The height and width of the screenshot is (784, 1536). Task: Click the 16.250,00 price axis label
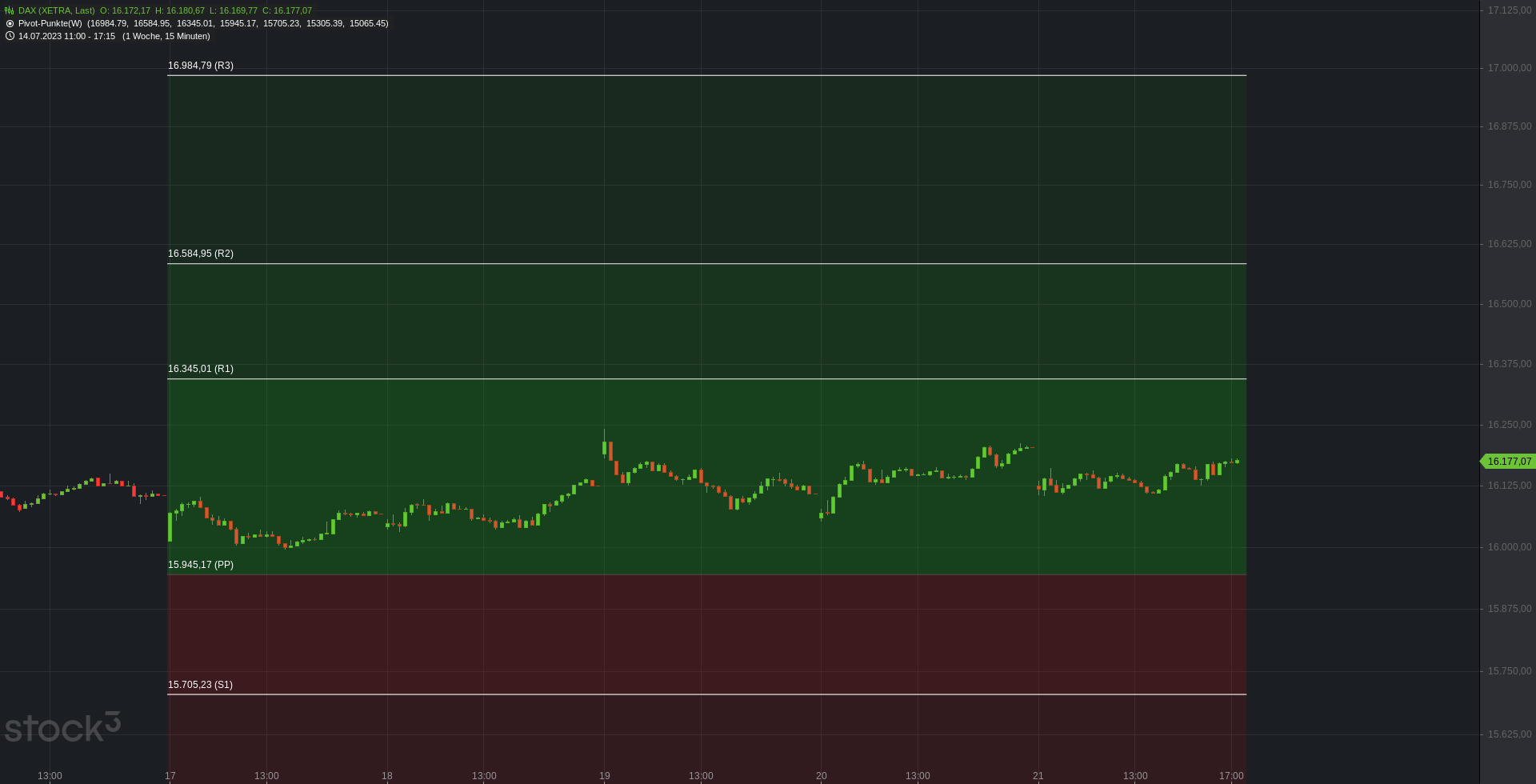click(1510, 425)
